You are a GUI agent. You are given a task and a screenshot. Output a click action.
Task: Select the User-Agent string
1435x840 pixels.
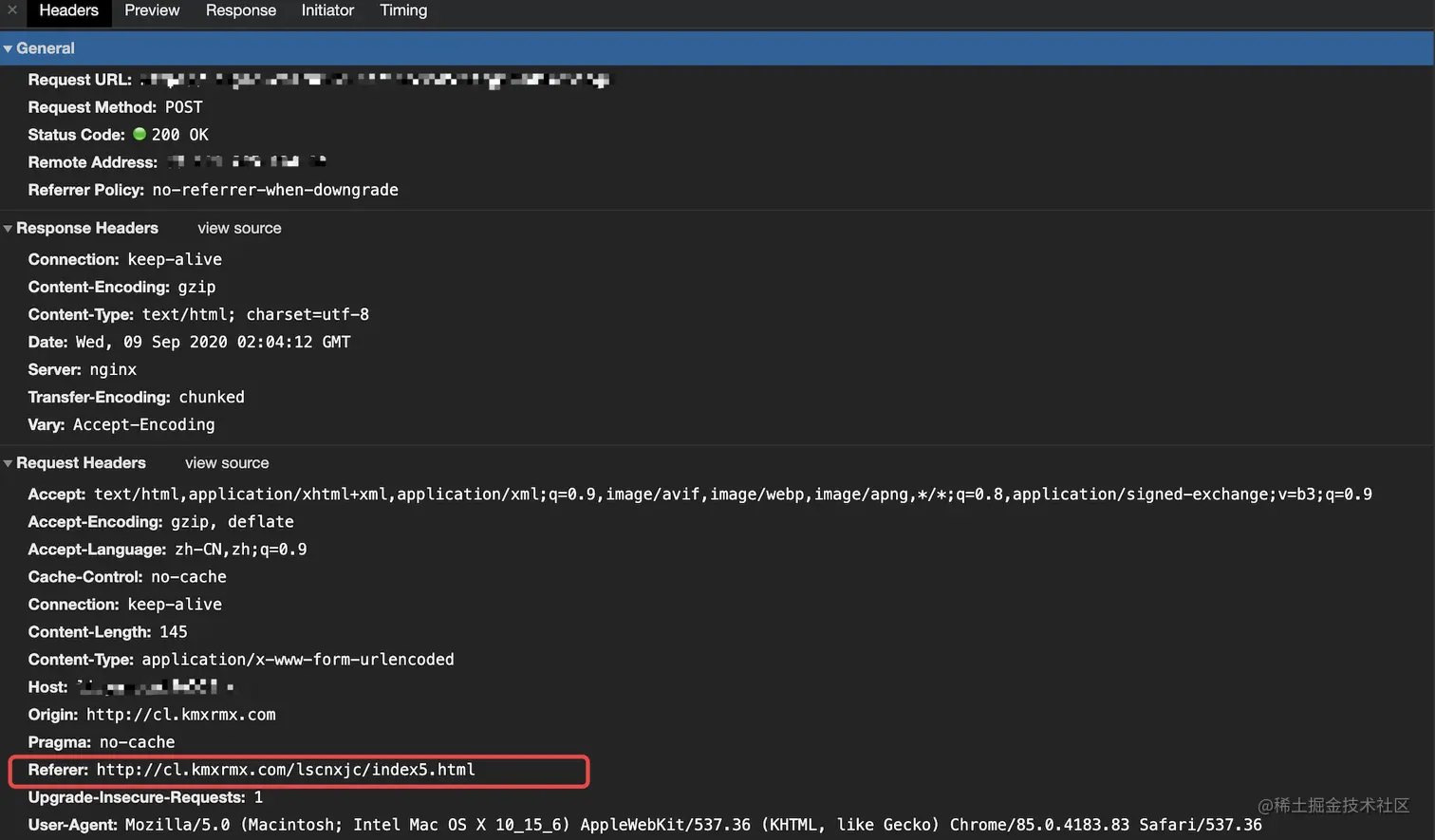[x=694, y=824]
